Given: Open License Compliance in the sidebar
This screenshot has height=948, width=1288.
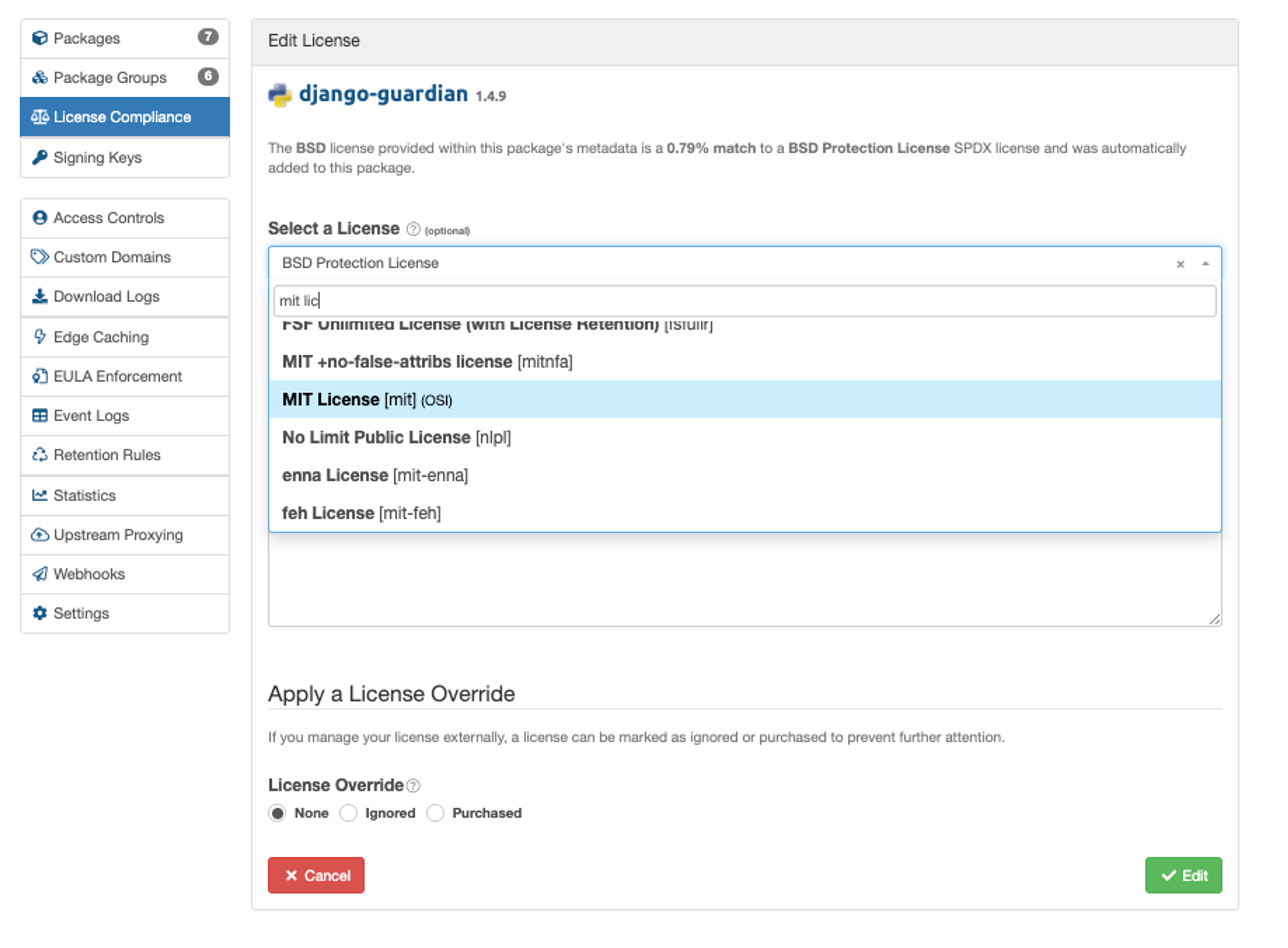Looking at the screenshot, I should pos(121,117).
